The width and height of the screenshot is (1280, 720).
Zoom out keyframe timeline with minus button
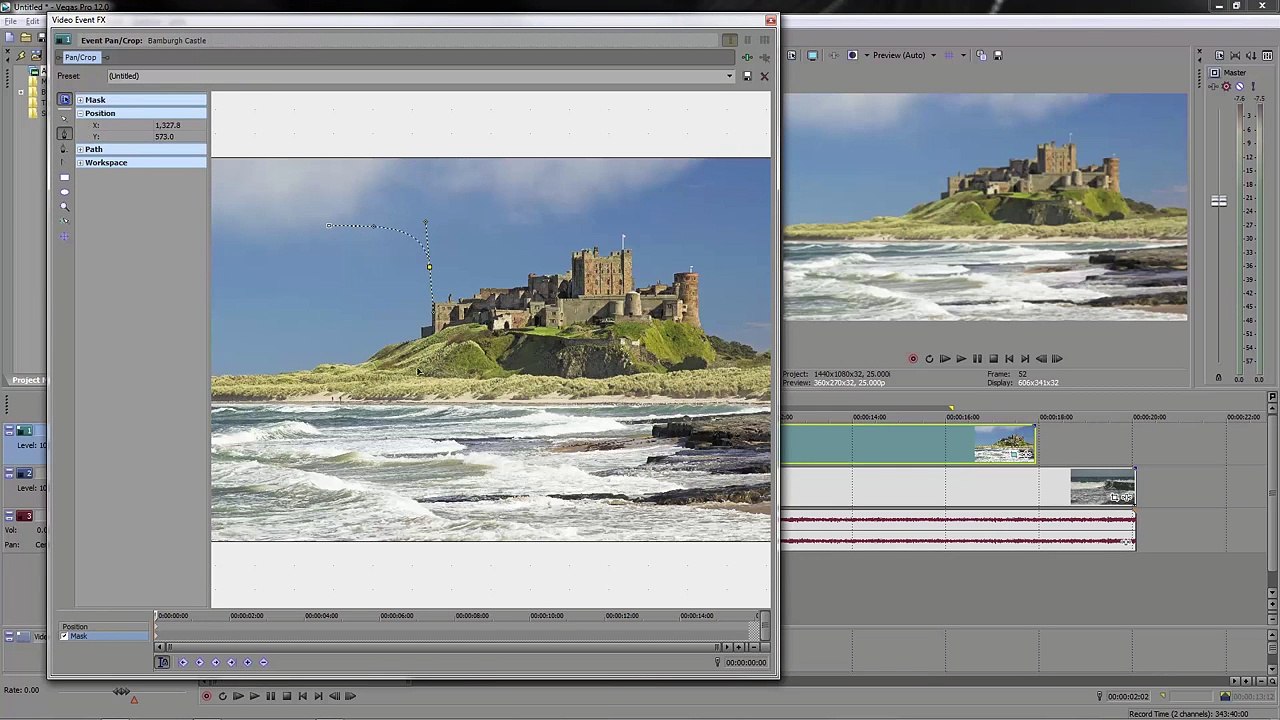tap(754, 647)
